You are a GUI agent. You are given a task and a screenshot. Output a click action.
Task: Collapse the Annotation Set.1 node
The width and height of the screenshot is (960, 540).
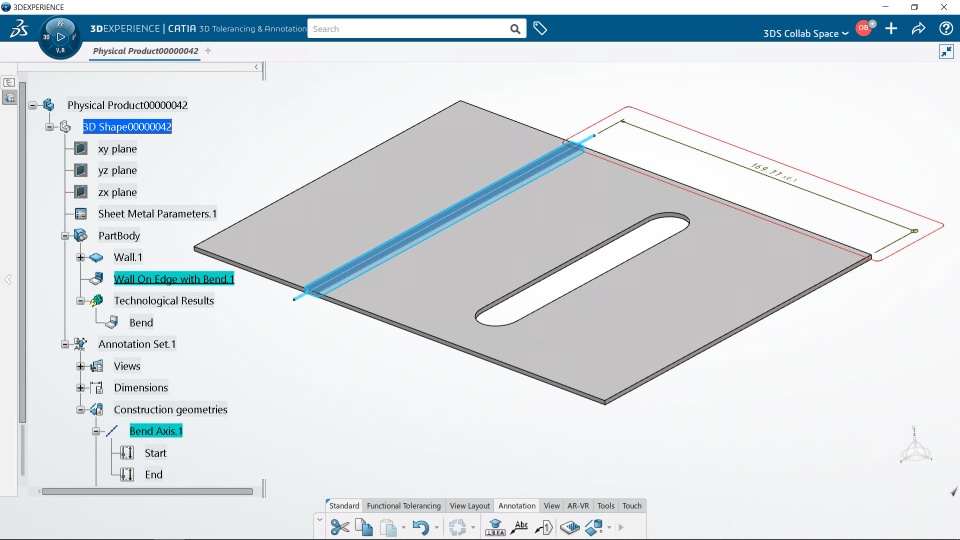coord(65,344)
